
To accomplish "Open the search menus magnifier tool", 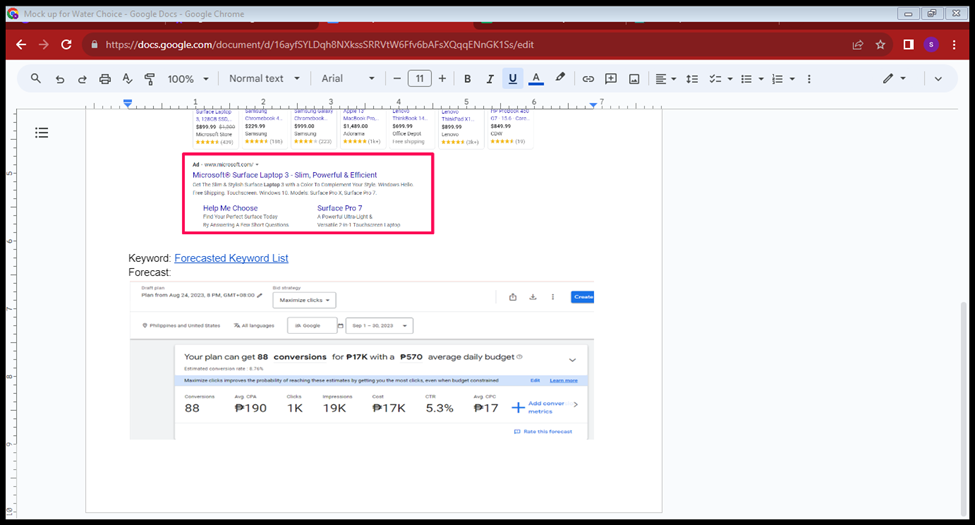I will coord(36,79).
